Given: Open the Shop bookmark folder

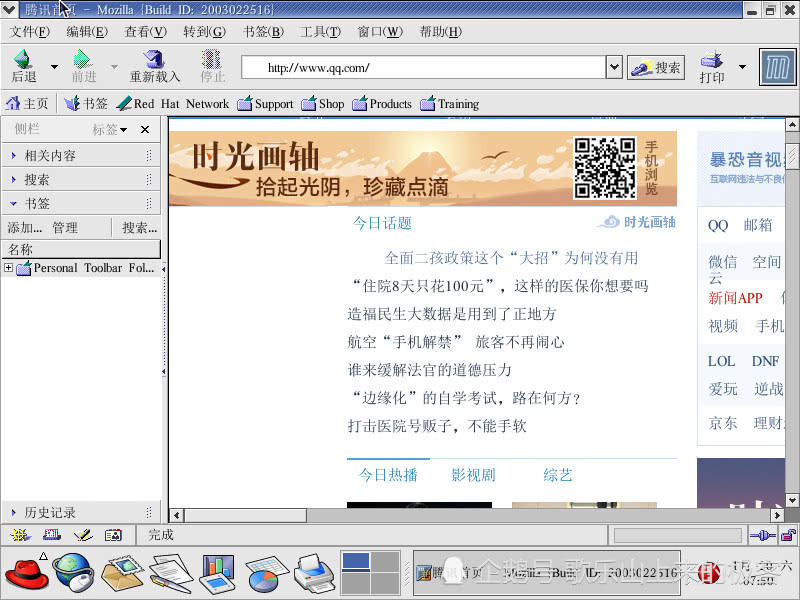Looking at the screenshot, I should 322,104.
